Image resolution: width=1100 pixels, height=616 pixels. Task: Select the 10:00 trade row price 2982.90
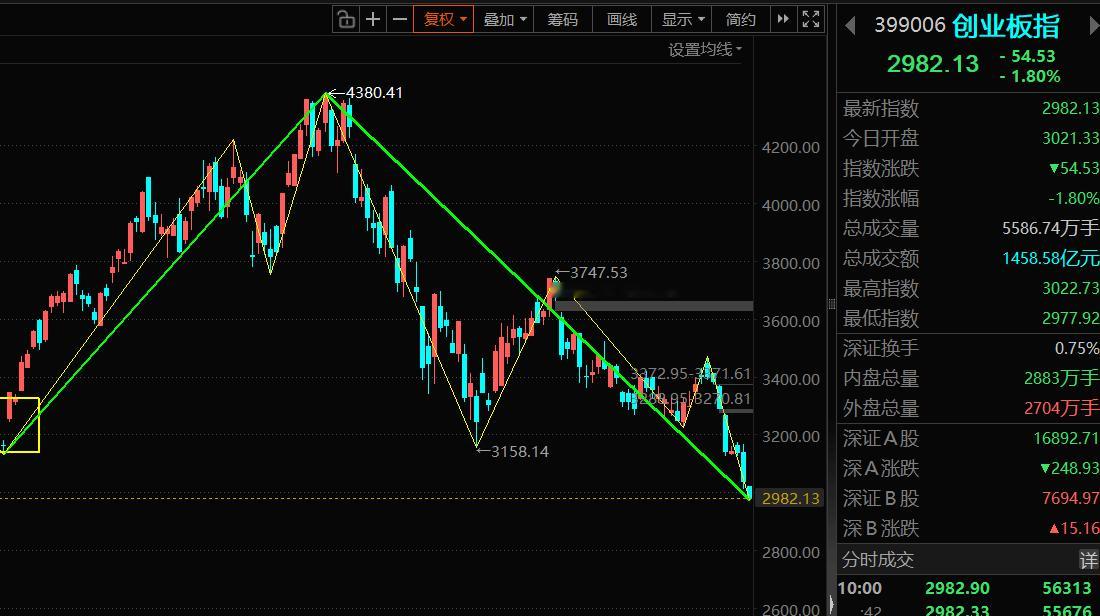957,588
